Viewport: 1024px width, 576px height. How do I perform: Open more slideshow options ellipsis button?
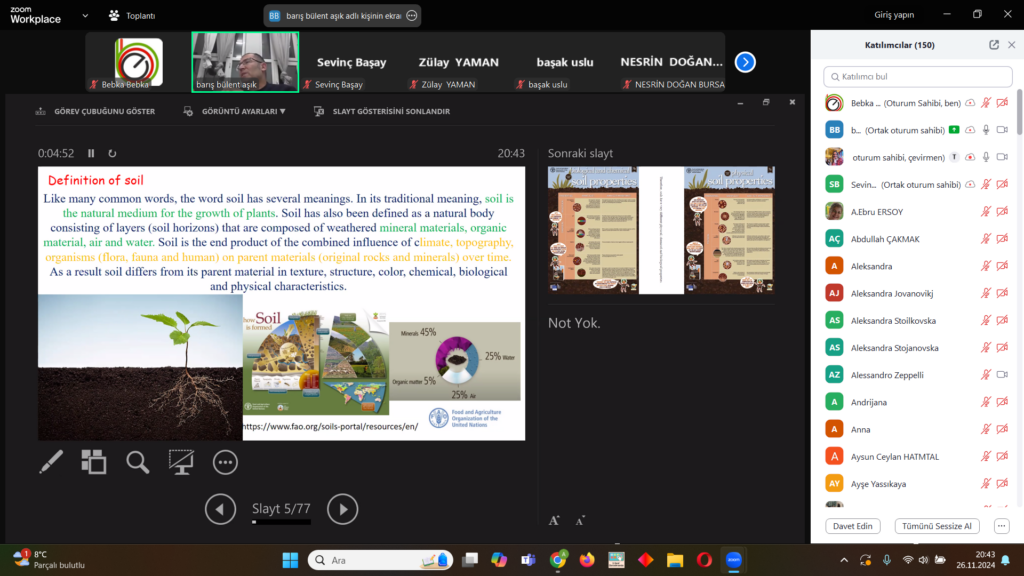tap(225, 461)
